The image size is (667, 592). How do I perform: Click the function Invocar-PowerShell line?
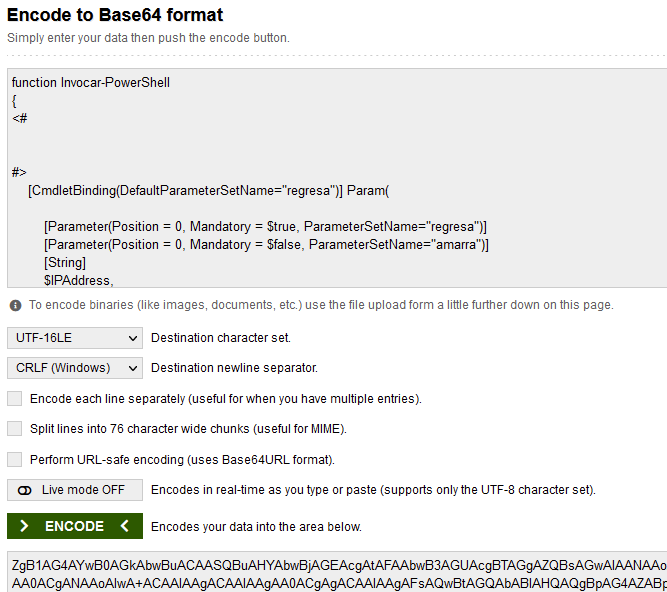91,83
